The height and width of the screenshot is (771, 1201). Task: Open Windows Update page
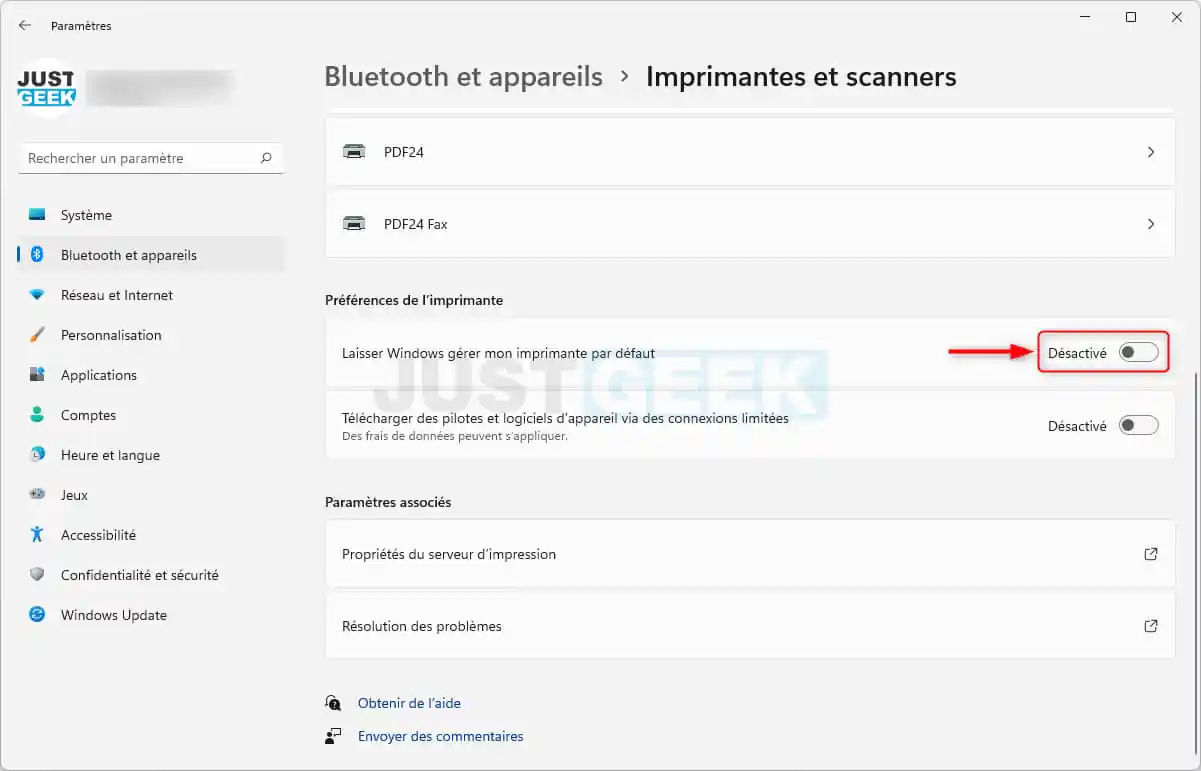click(151, 615)
